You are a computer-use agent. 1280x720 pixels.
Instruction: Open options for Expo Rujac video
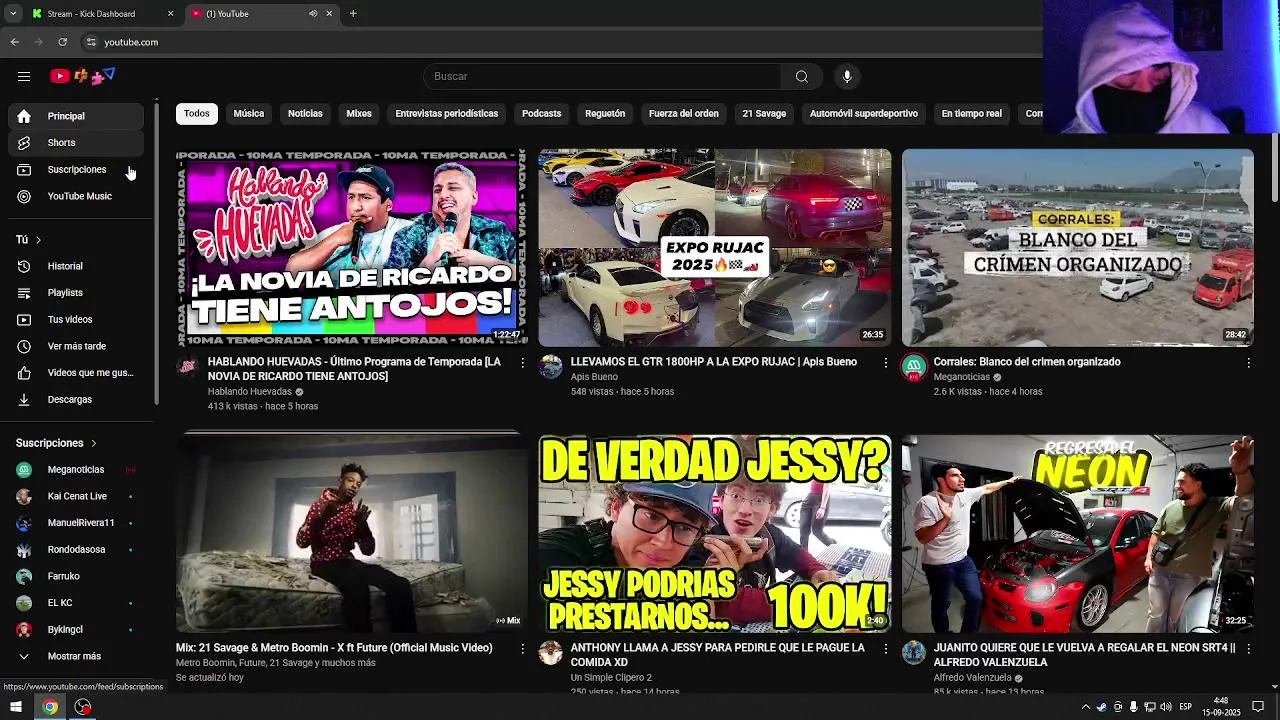885,363
